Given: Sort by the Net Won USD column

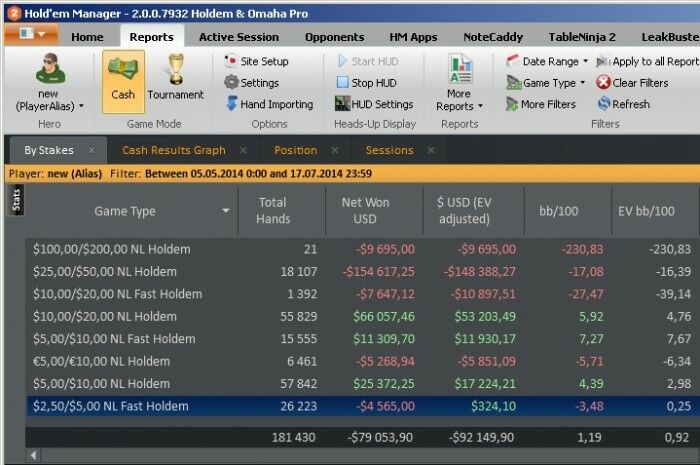Looking at the screenshot, I should (x=375, y=211).
